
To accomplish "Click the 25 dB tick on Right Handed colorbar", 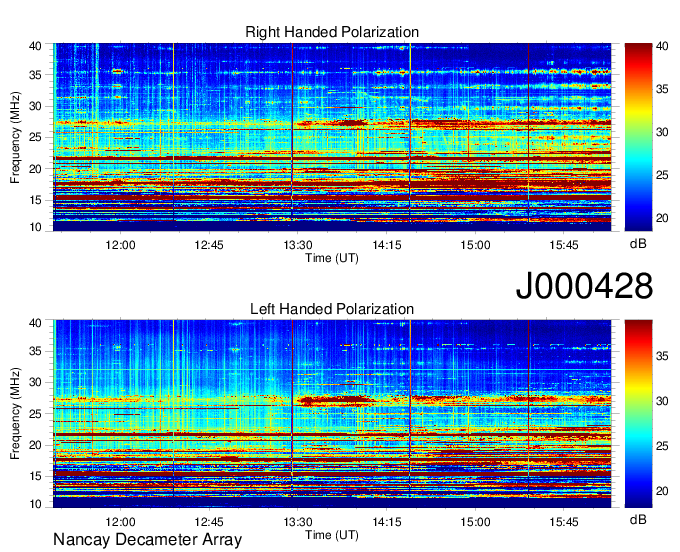I will pyautogui.click(x=662, y=175).
